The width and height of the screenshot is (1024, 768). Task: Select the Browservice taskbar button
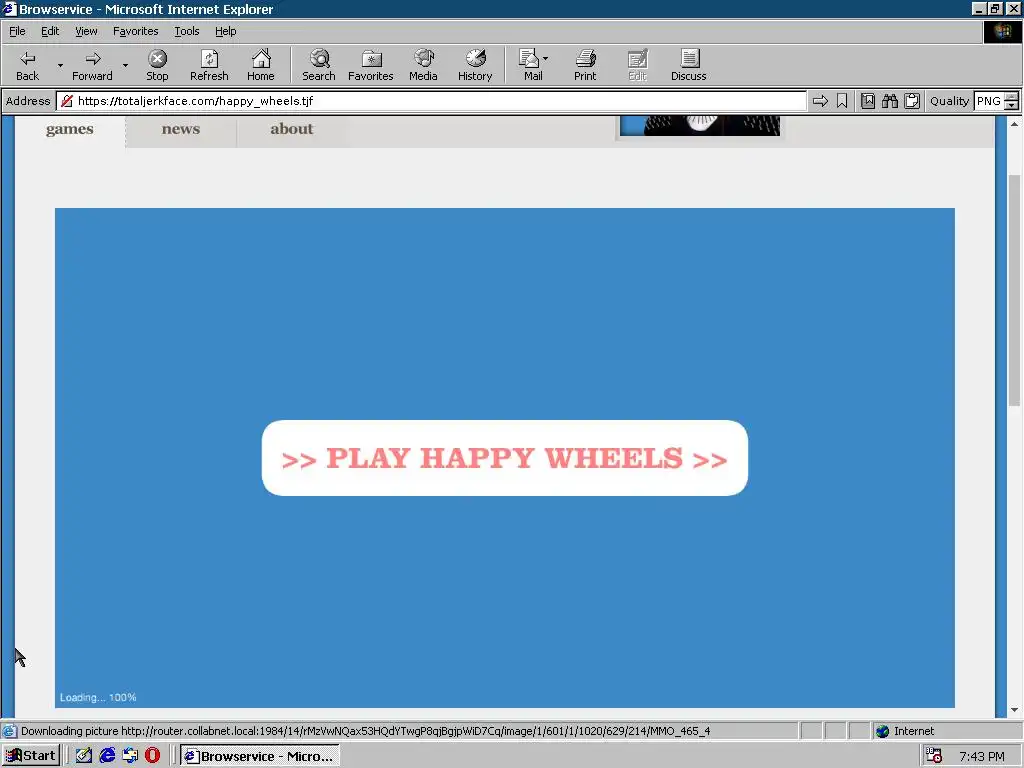(260, 756)
